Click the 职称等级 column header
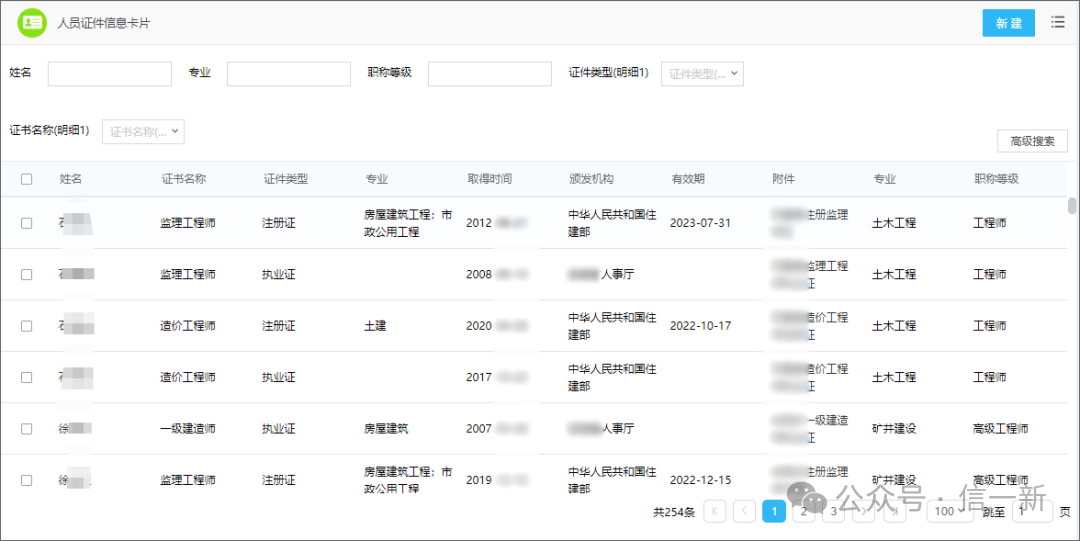 click(x=996, y=179)
